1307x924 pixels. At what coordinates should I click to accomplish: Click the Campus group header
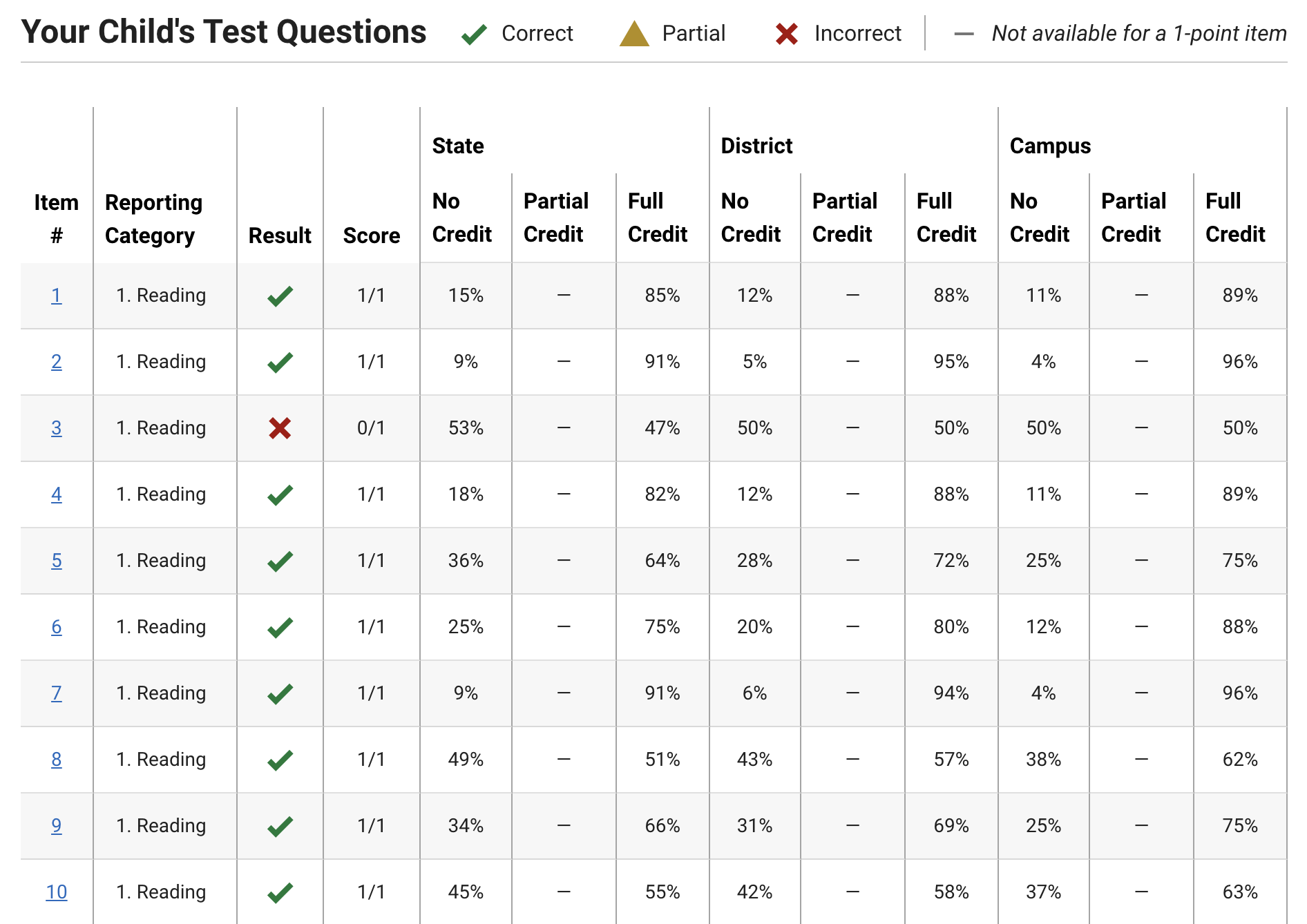(1050, 146)
